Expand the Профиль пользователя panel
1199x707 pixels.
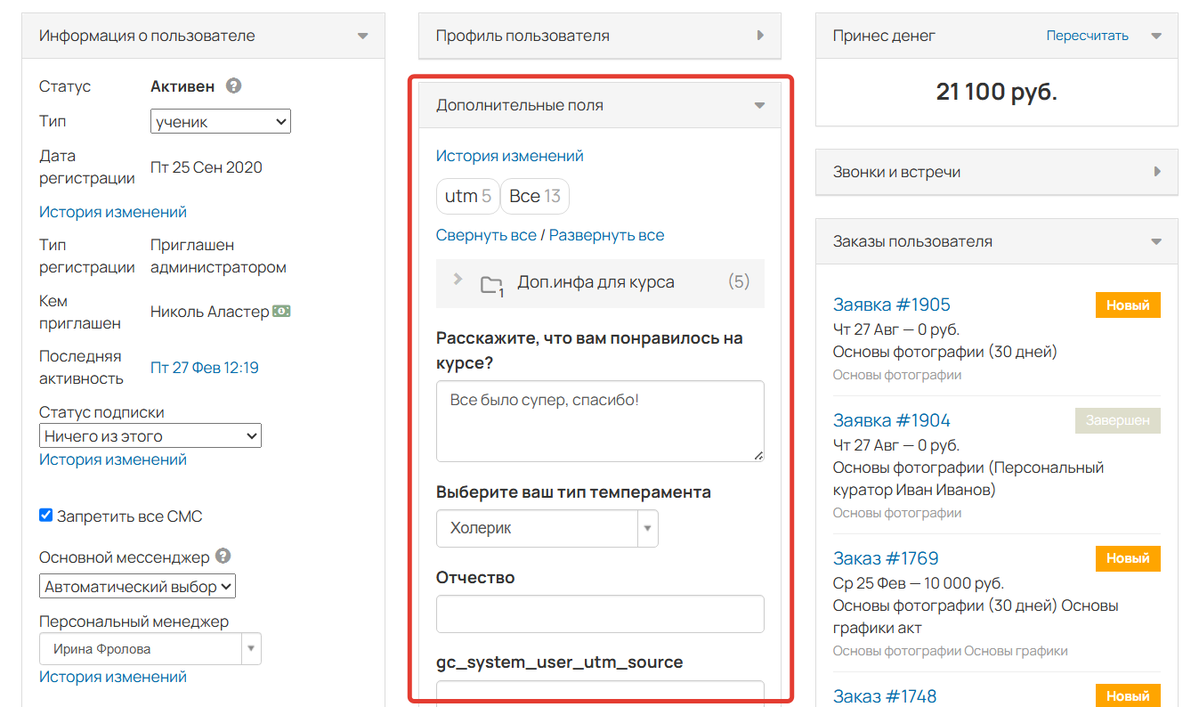[760, 35]
